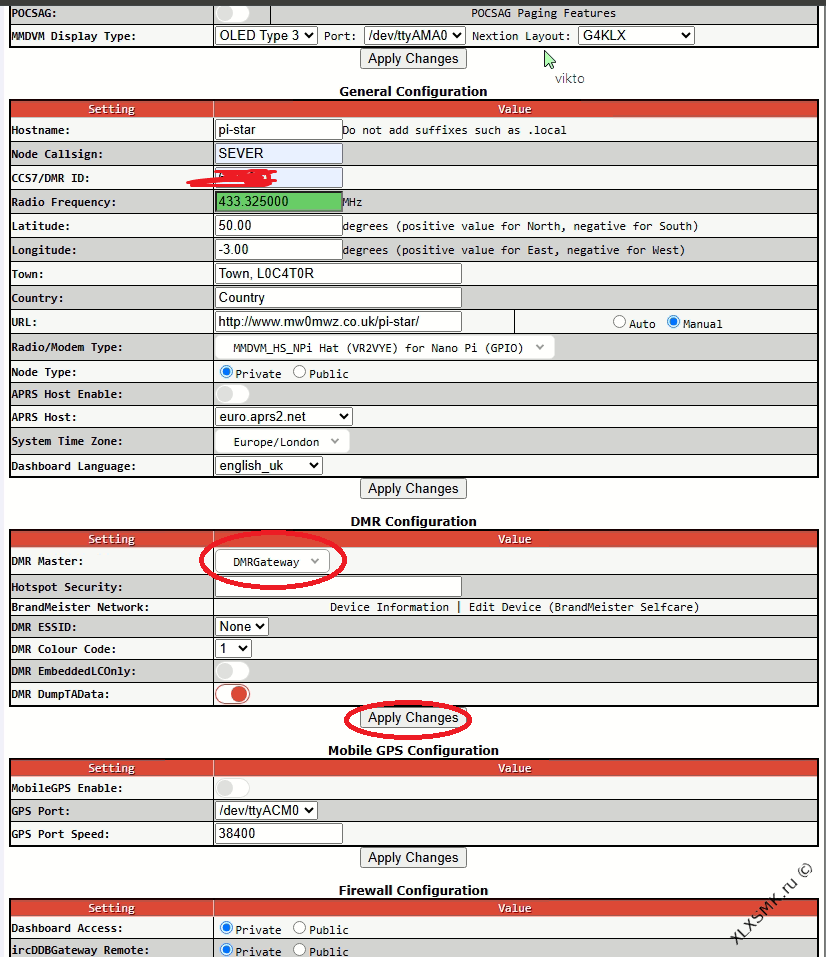
Task: Open the Dashboard Language dropdown
Action: tap(269, 466)
